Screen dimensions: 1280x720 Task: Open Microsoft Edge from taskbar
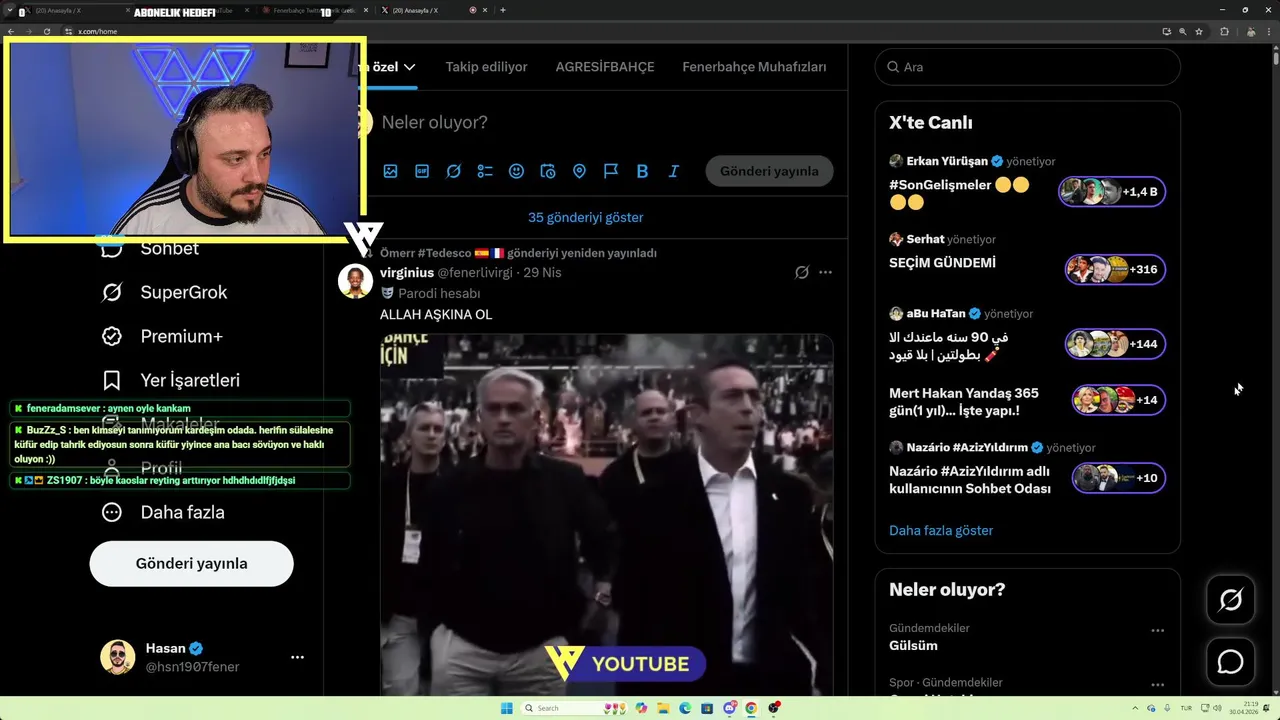pyautogui.click(x=685, y=708)
